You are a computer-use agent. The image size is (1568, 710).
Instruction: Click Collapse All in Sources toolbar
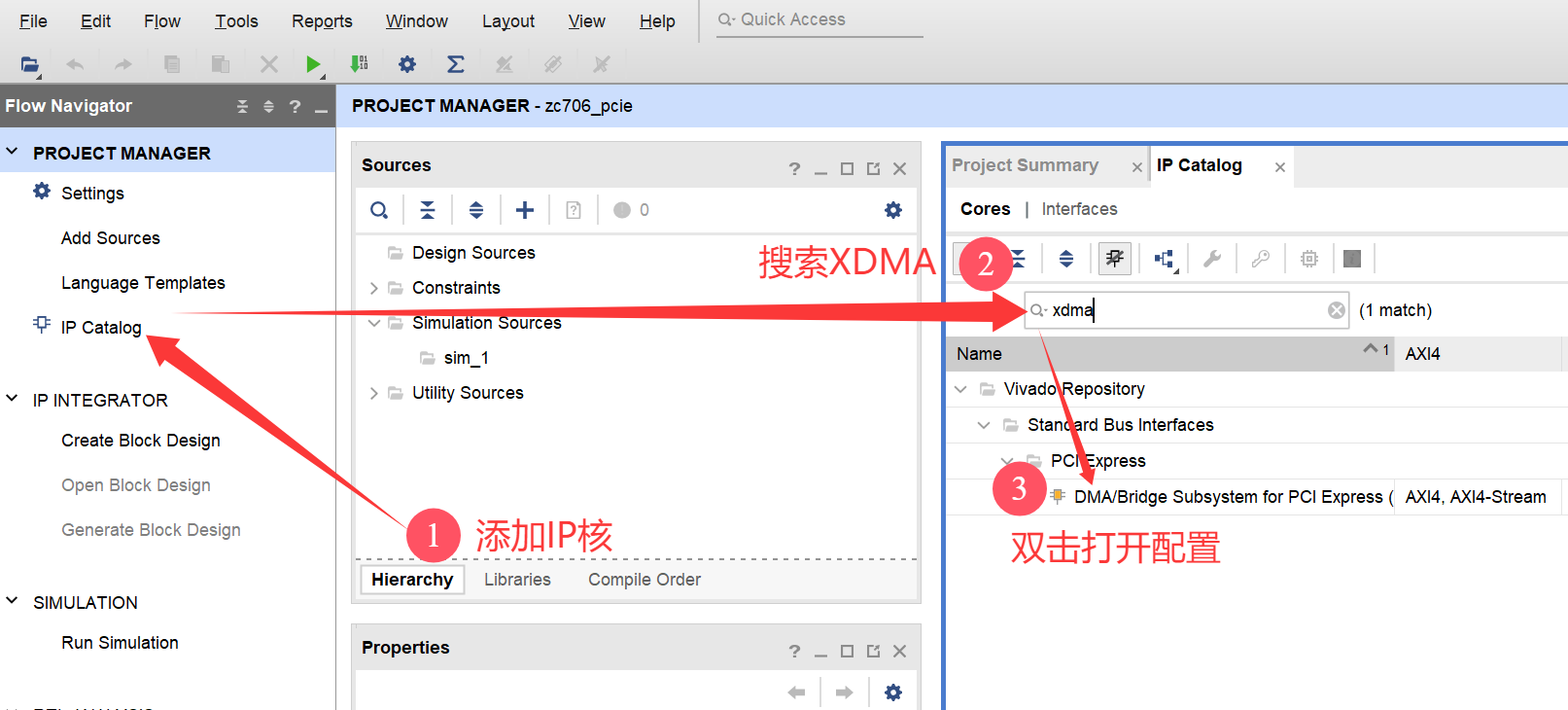[x=428, y=210]
